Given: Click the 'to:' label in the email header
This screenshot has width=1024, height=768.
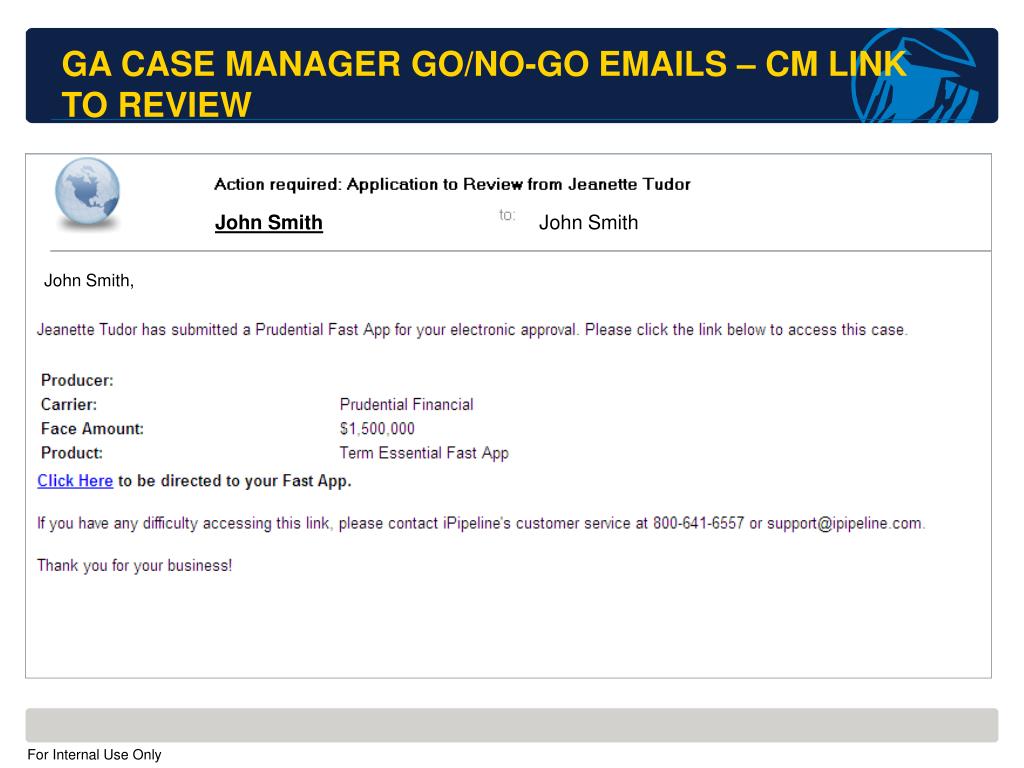Looking at the screenshot, I should (507, 215).
